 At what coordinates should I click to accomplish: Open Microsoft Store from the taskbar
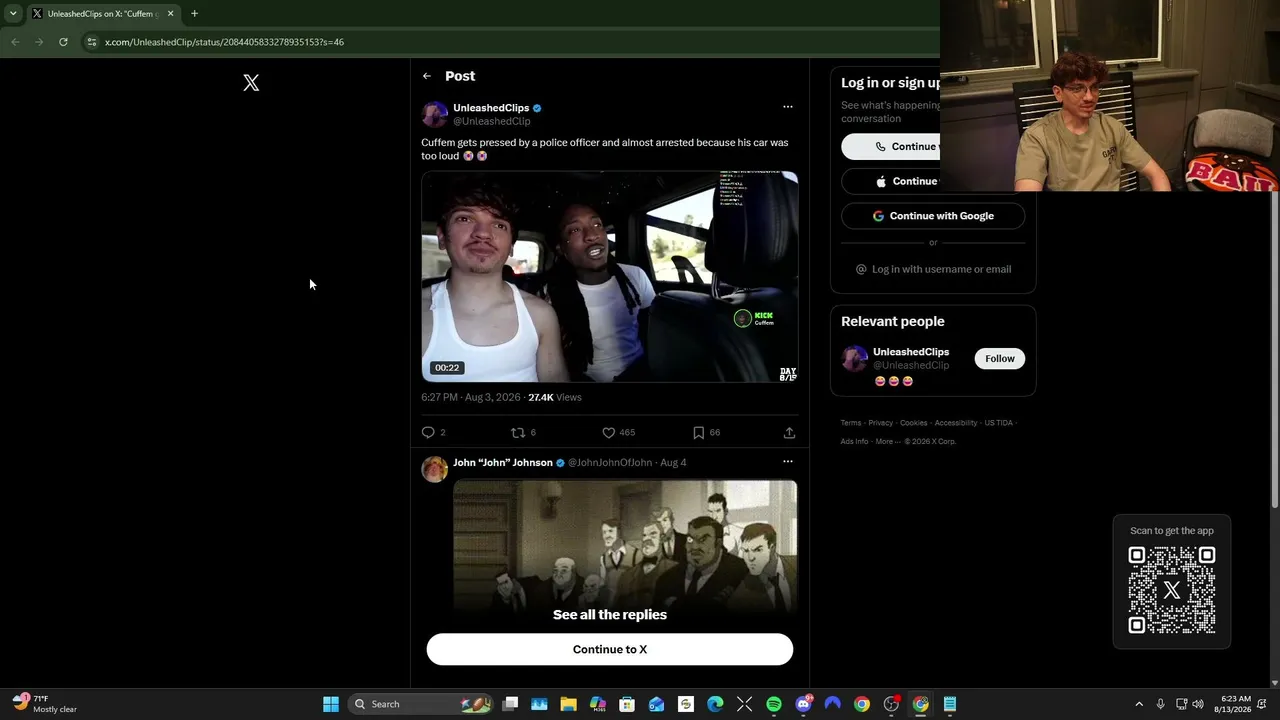[x=627, y=704]
